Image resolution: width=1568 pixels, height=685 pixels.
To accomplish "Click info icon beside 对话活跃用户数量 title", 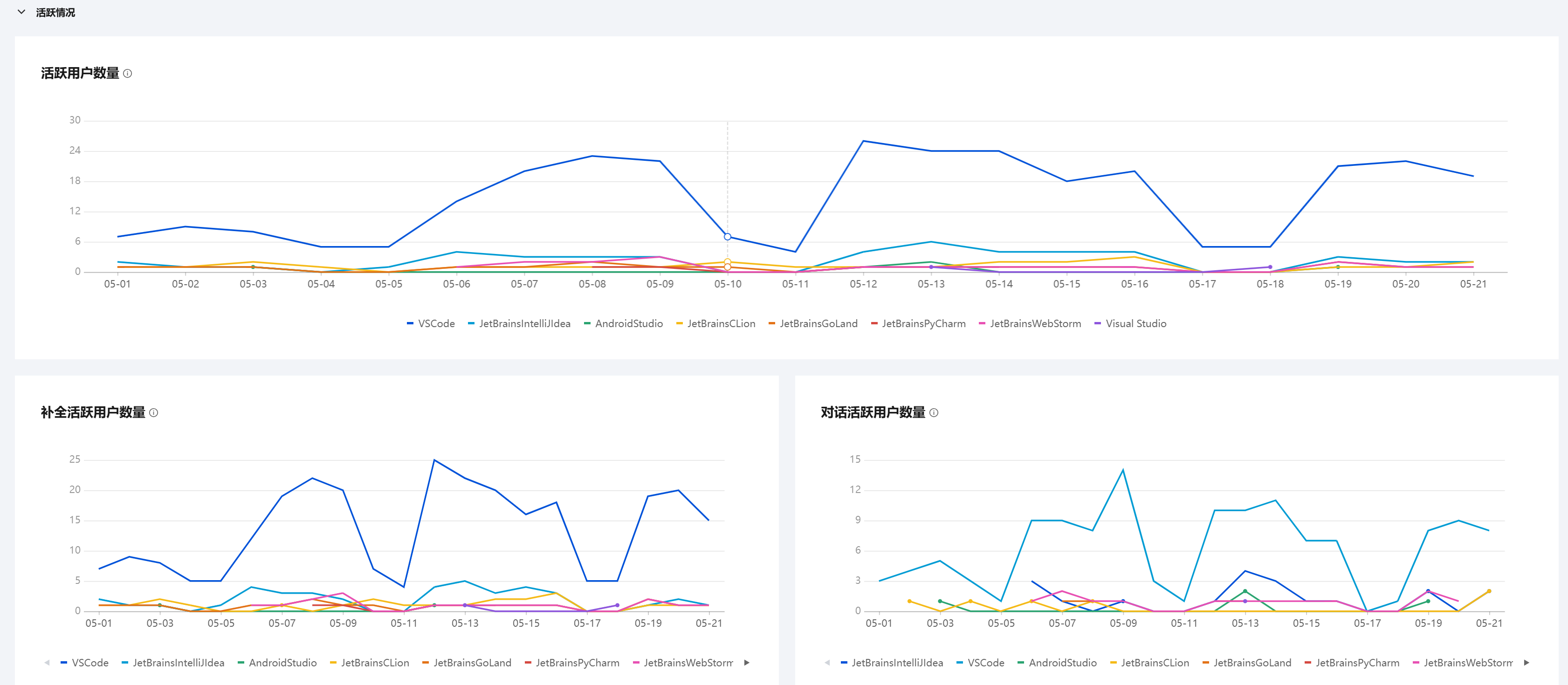I will 934,413.
